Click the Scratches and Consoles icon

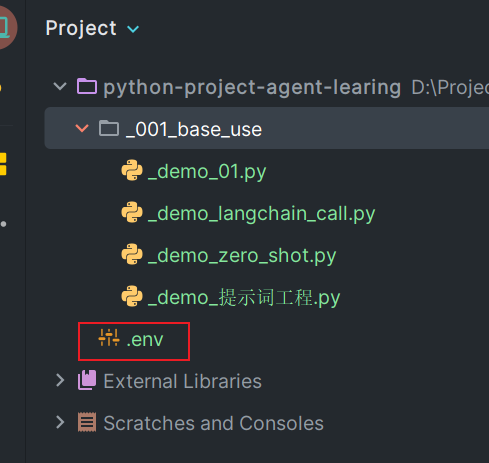click(87, 422)
